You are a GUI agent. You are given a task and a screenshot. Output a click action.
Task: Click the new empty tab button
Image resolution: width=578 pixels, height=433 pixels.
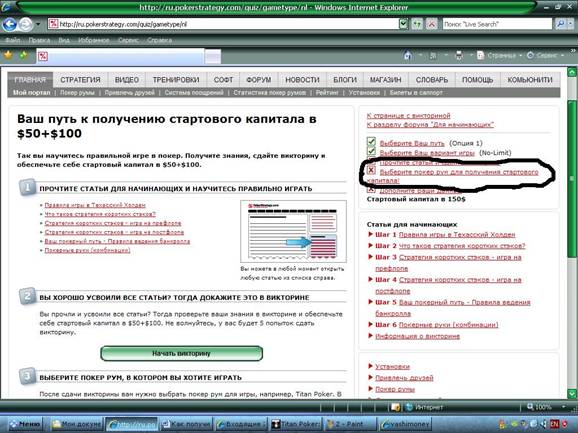213,56
